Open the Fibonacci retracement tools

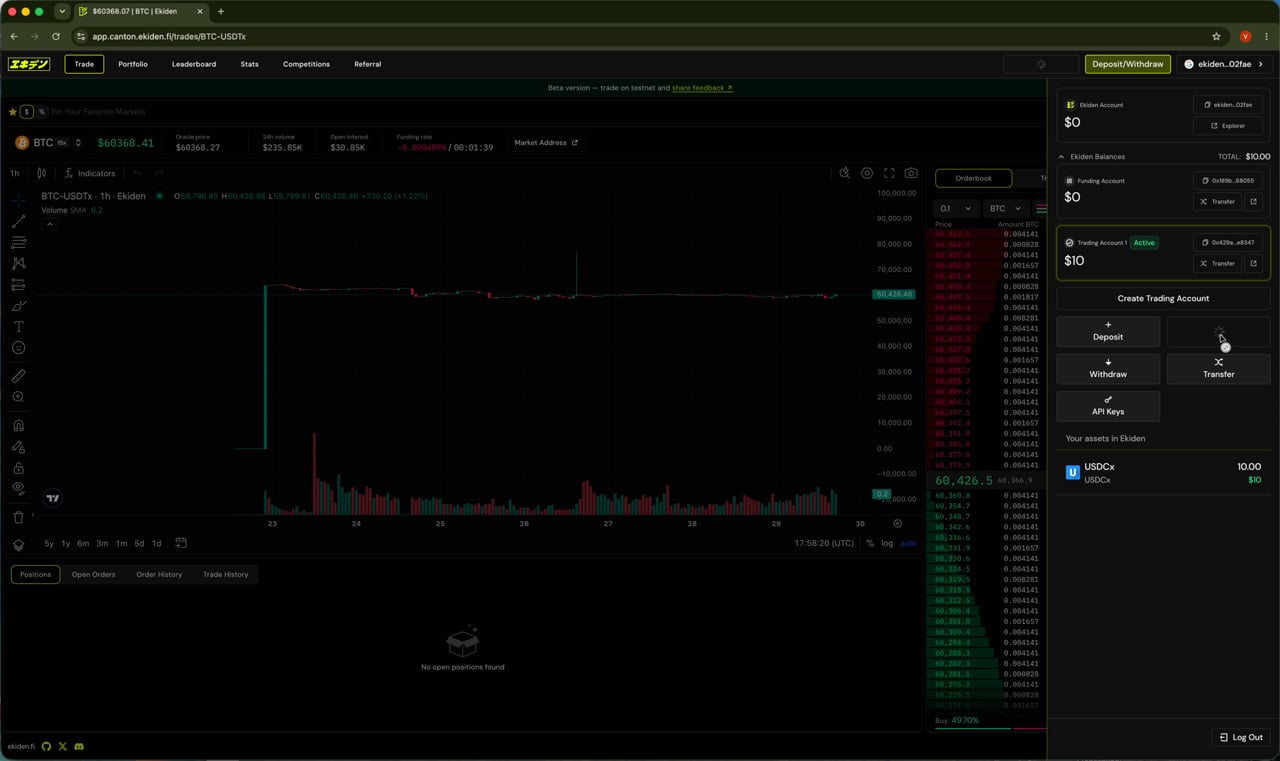(18, 242)
